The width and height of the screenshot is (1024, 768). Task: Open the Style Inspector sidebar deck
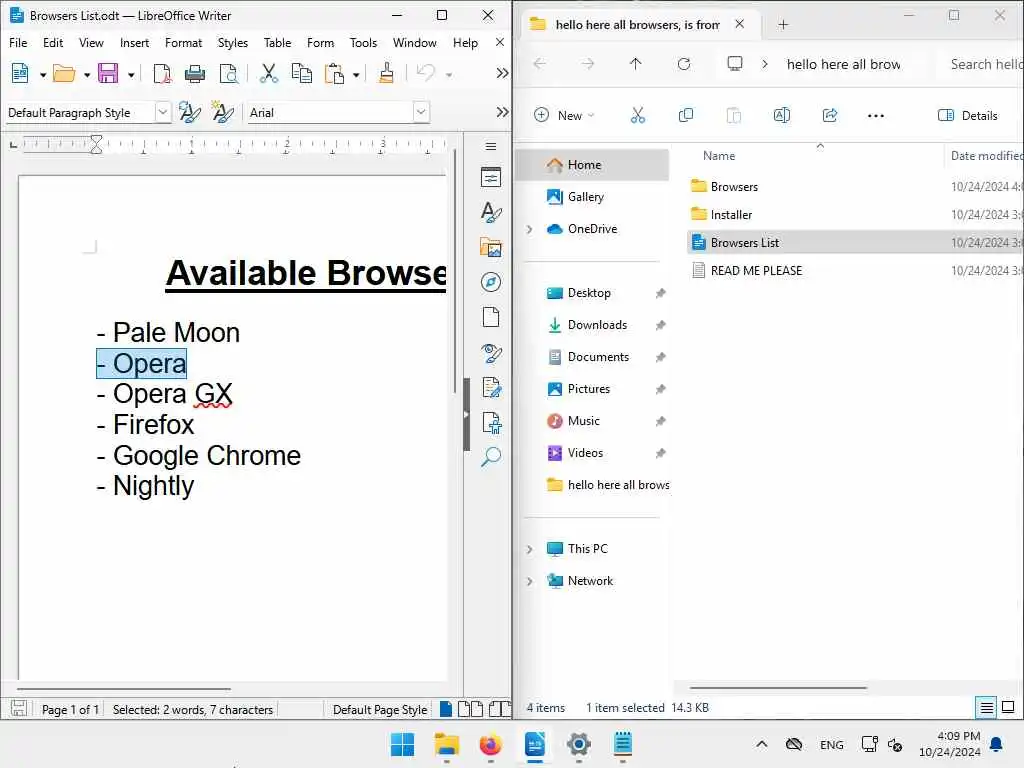(491, 353)
